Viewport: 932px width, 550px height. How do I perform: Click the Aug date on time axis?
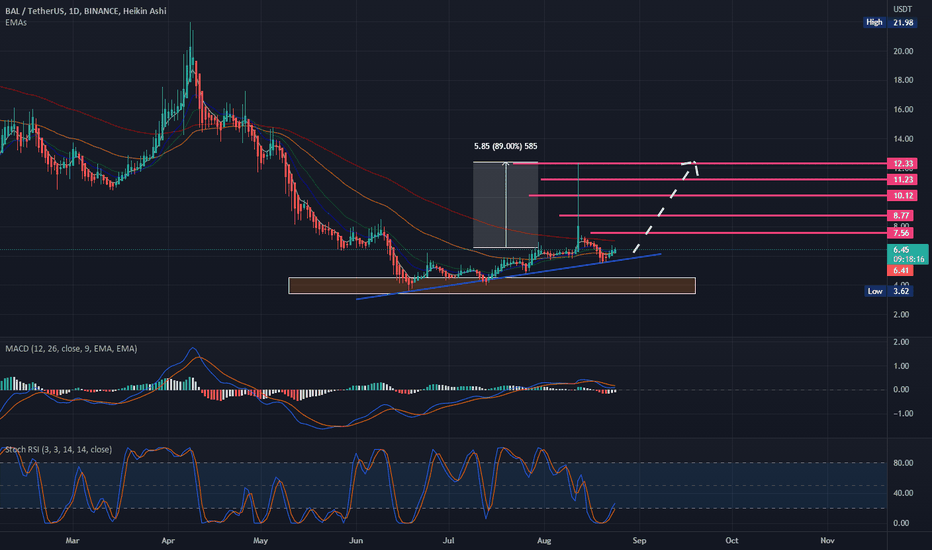click(x=544, y=540)
